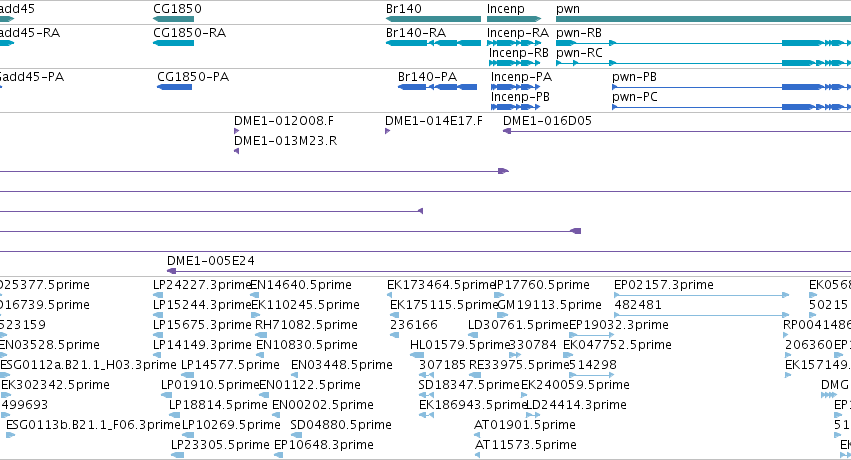Select the EP10648.3prime EST
The height and width of the screenshot is (460, 851).
278,456
